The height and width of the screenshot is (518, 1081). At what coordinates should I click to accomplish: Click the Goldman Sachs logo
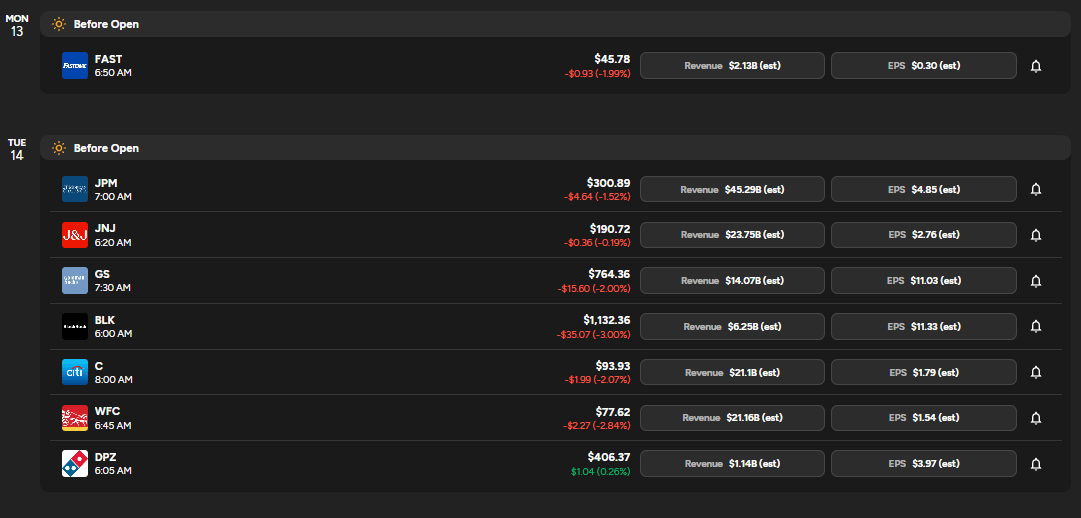coord(74,281)
